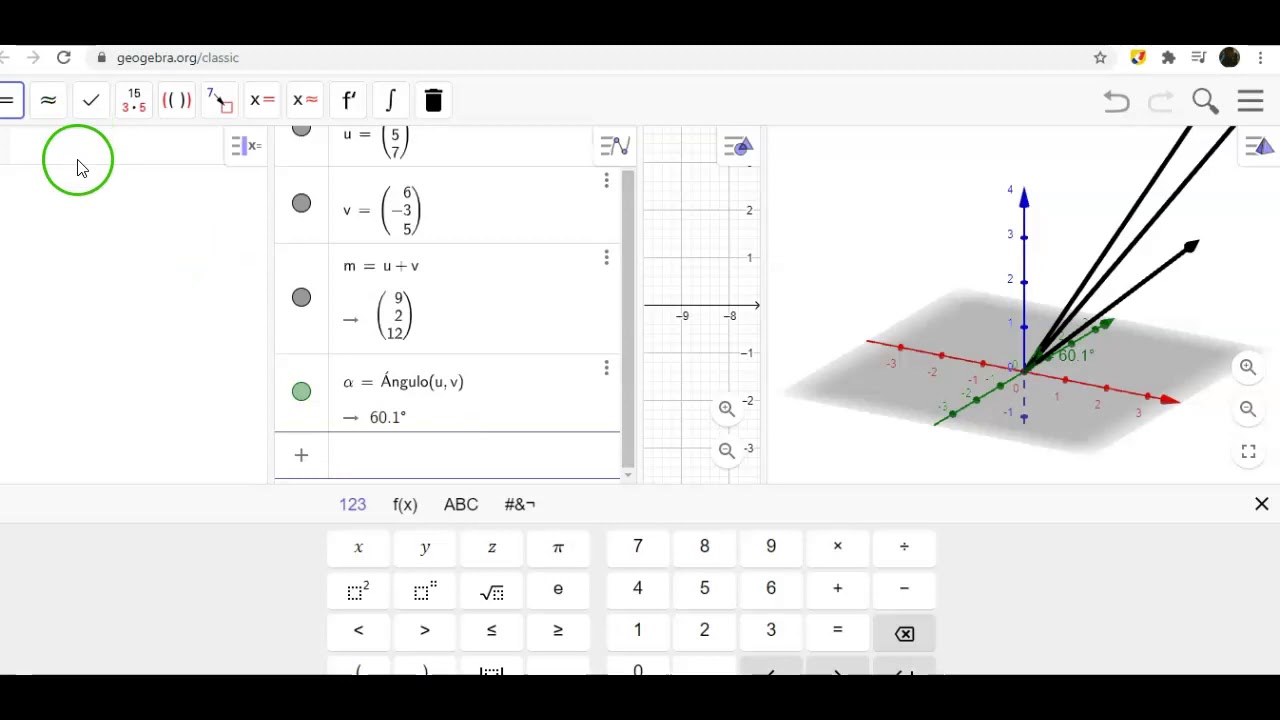This screenshot has height=720, width=1280.
Task: Toggle visibility of m = u + v
Action: (x=301, y=297)
